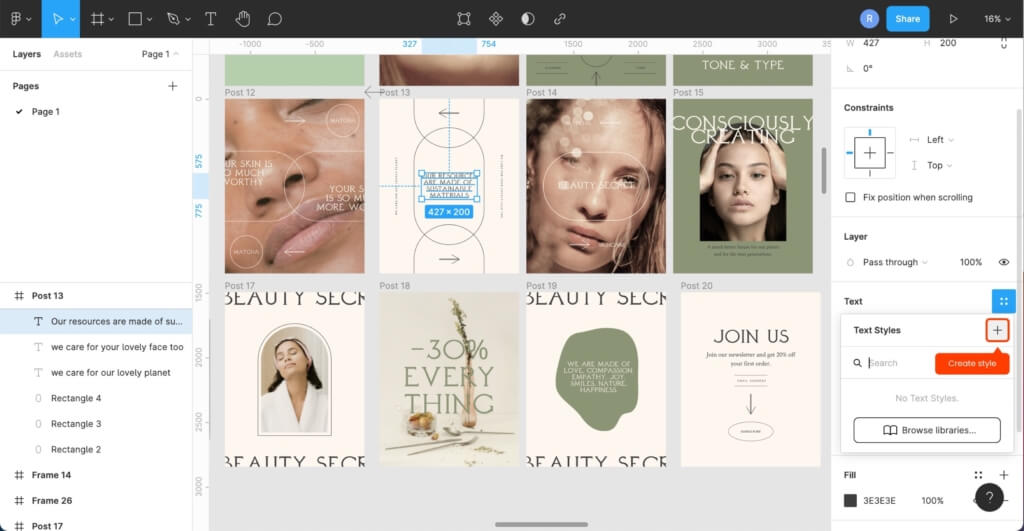1024x531 pixels.
Task: Click the Browse libraries button
Action: click(x=927, y=430)
